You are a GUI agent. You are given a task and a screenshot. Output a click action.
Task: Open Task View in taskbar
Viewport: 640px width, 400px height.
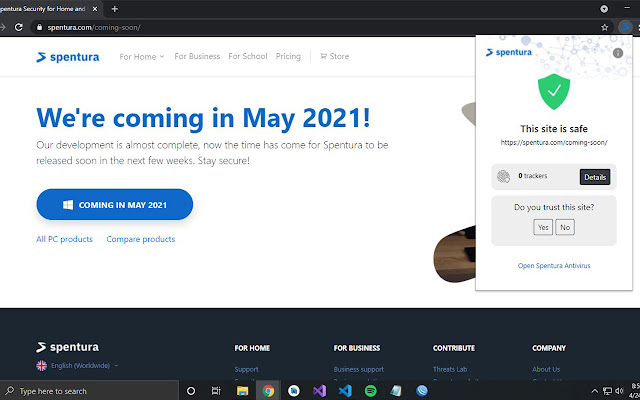pyautogui.click(x=216, y=391)
